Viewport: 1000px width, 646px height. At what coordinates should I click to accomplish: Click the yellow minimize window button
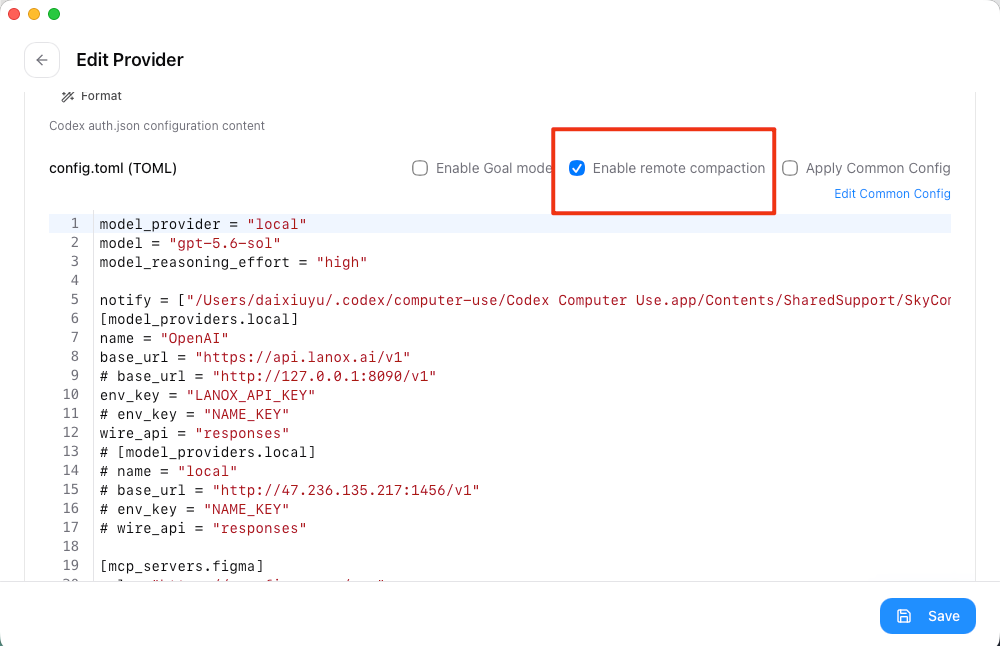[x=34, y=14]
